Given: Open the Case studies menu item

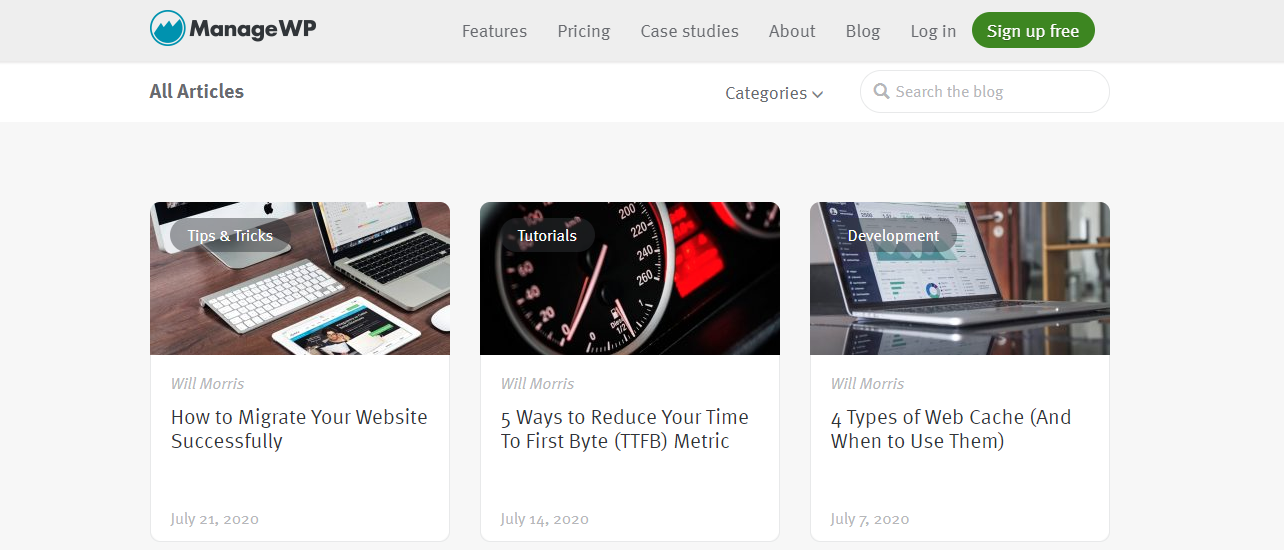Looking at the screenshot, I should point(690,31).
